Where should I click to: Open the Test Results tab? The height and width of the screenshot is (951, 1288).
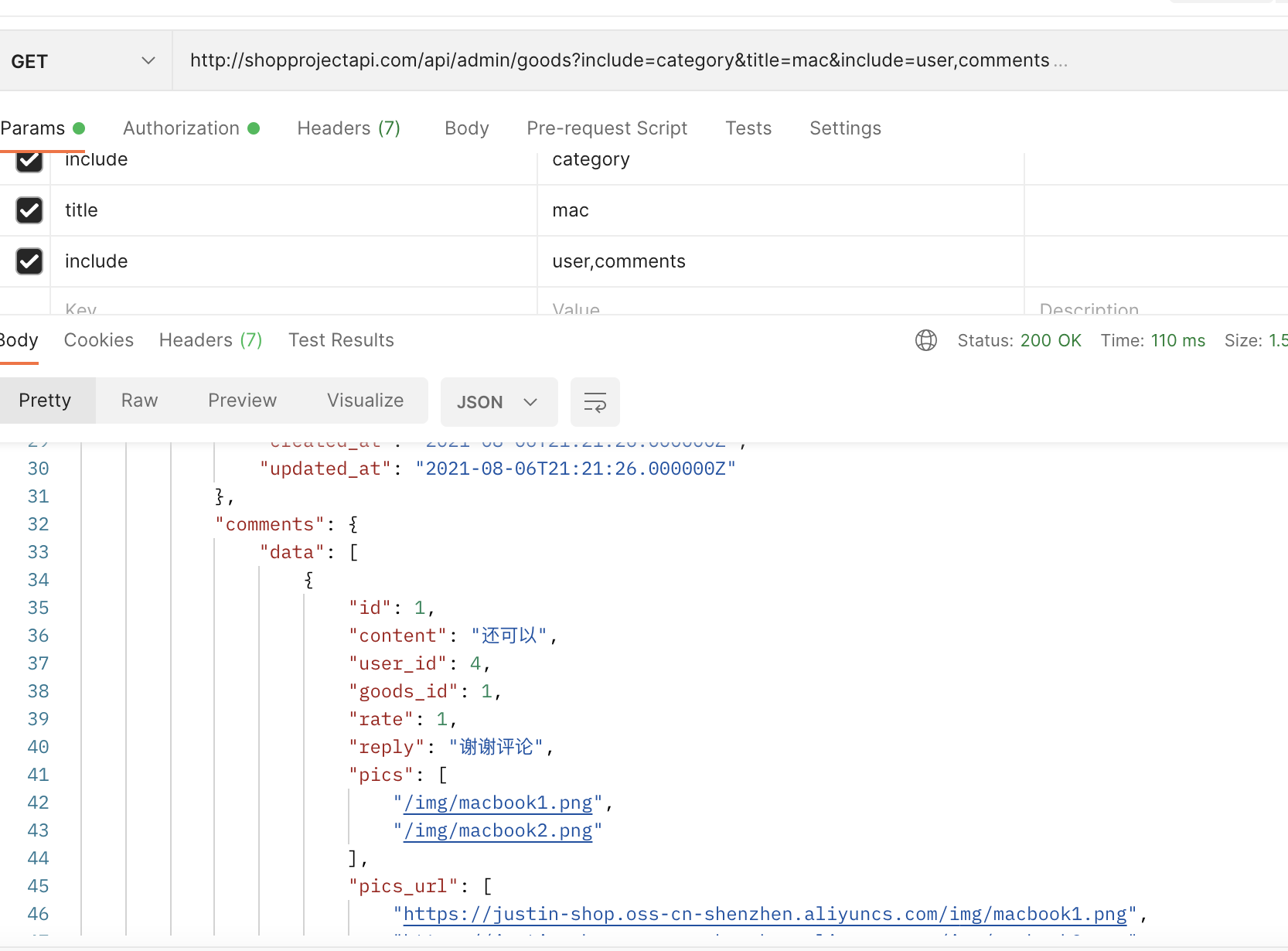point(341,340)
